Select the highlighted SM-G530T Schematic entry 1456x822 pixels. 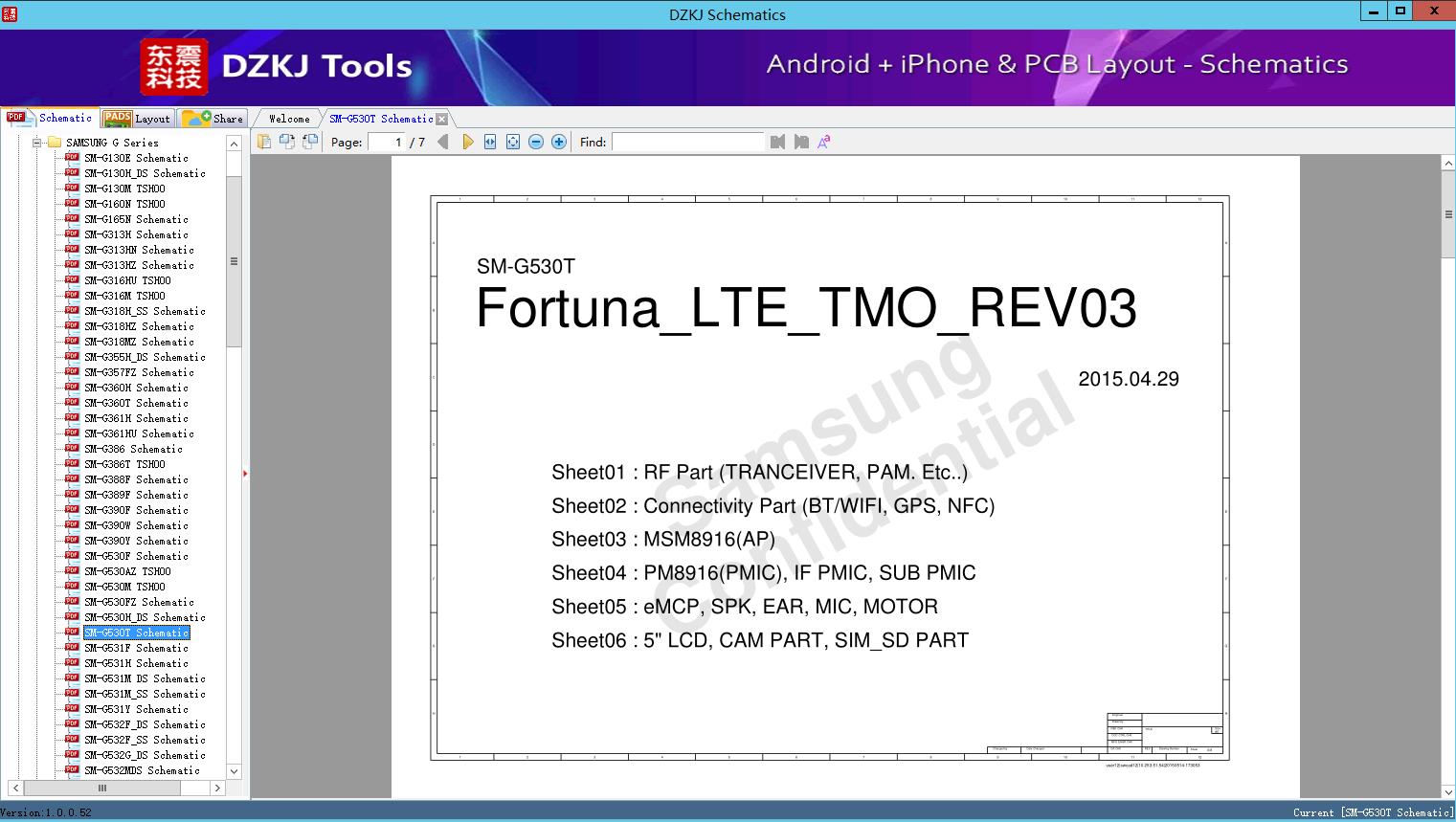136,633
